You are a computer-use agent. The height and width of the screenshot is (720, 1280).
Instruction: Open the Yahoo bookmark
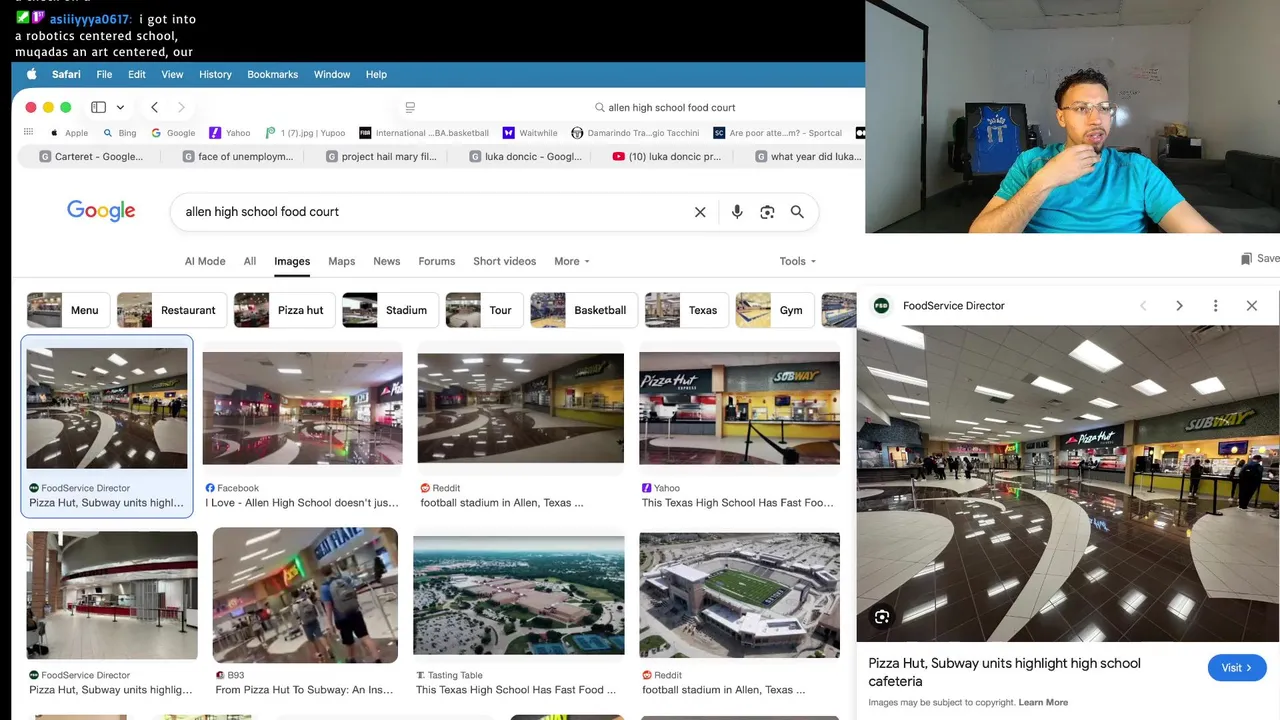[230, 133]
